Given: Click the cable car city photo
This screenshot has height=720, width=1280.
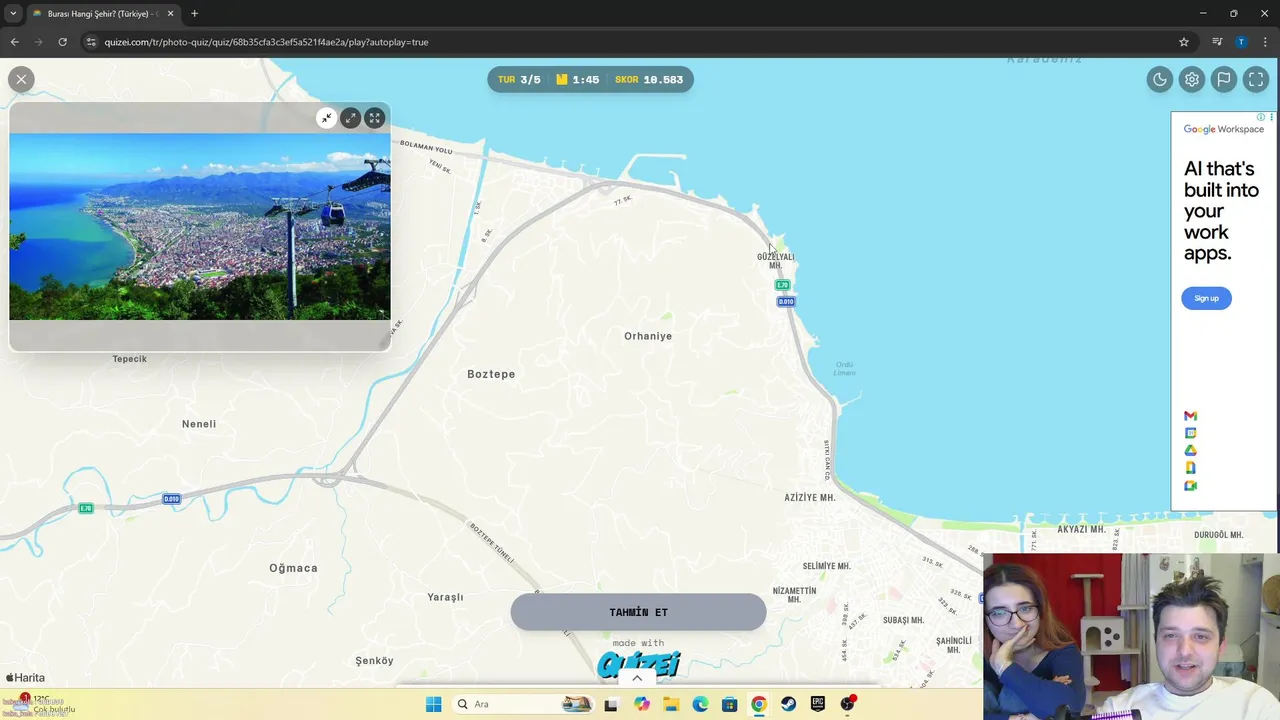Looking at the screenshot, I should click(200, 227).
